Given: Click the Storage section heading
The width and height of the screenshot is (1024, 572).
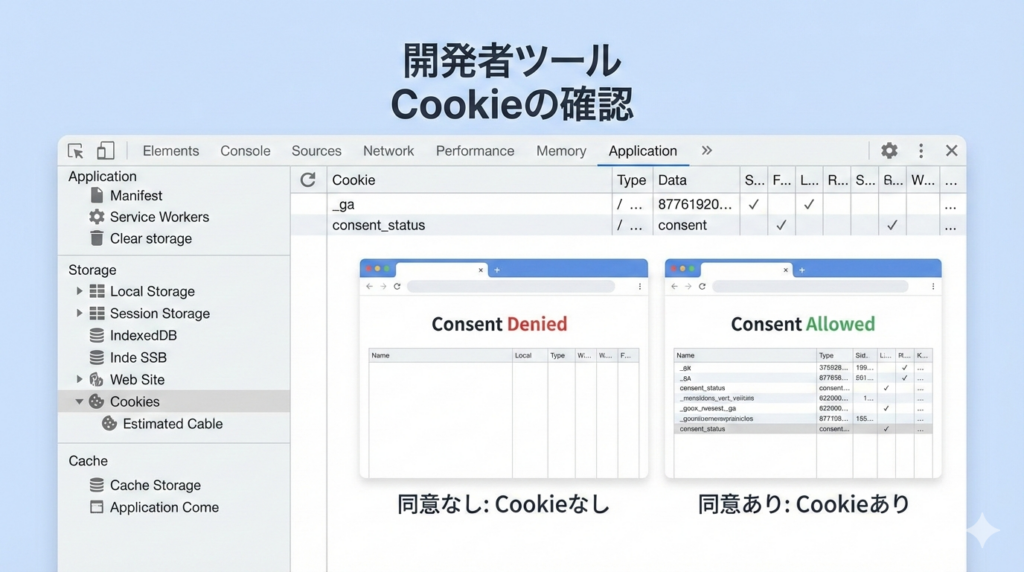Looking at the screenshot, I should (x=92, y=270).
